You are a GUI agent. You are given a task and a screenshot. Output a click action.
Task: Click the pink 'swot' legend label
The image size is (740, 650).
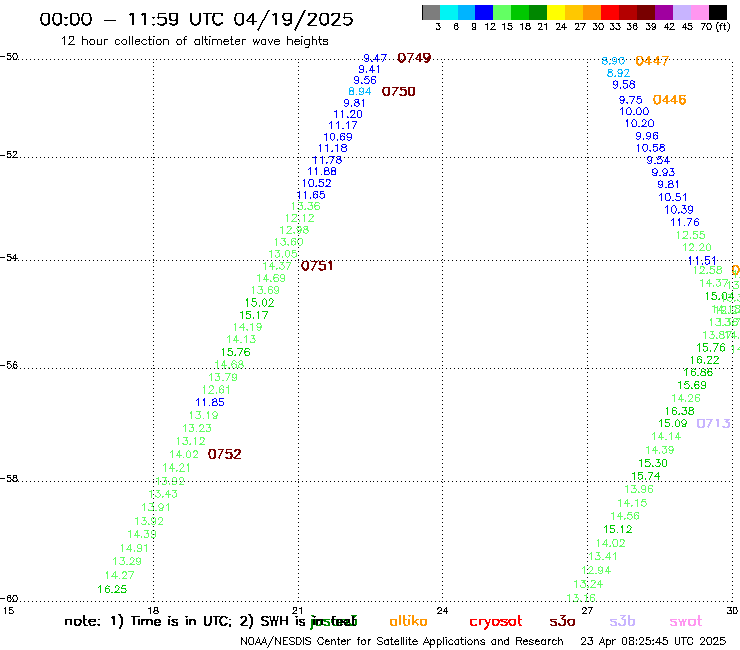tap(686, 622)
